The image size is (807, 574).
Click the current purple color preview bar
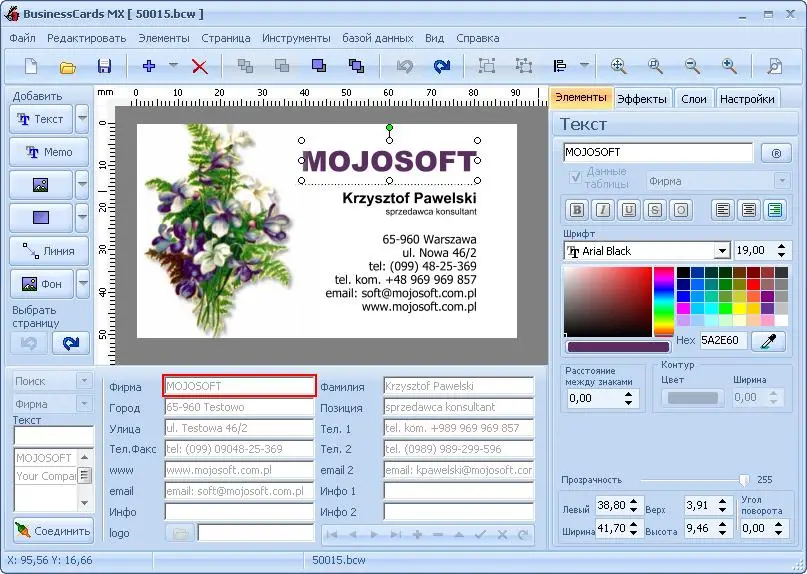coord(618,347)
